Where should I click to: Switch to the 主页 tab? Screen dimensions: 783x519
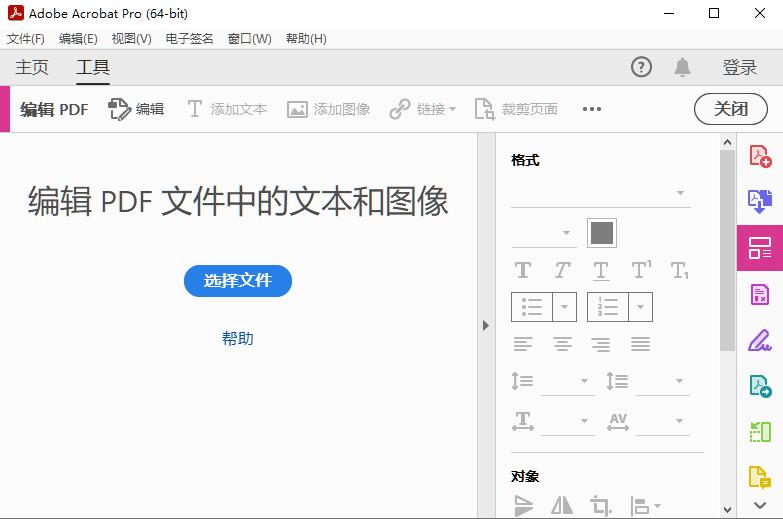[x=32, y=67]
